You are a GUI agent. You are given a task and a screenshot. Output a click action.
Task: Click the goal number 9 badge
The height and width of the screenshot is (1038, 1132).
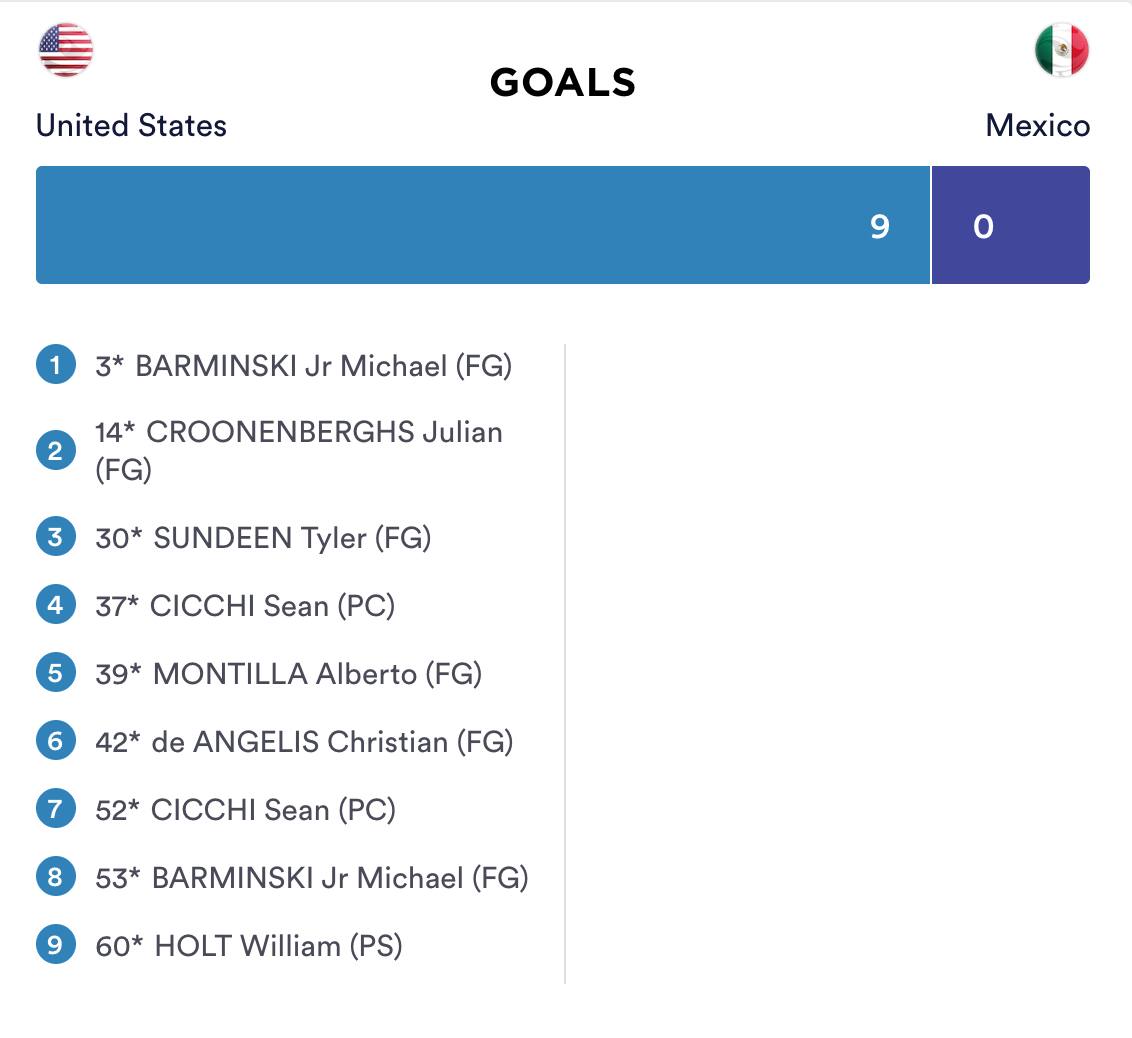coord(56,945)
